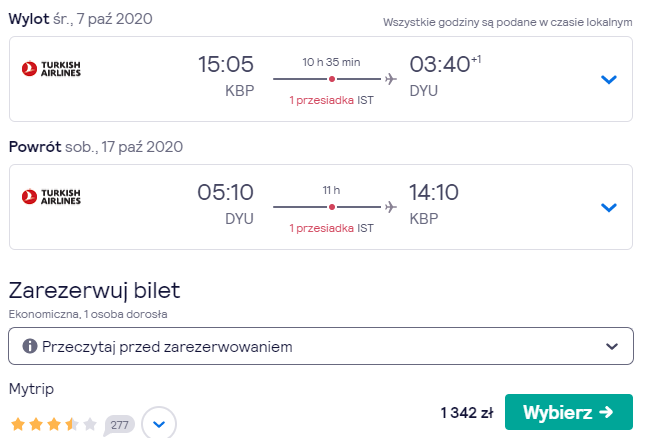Click '1 przesiadka IST' on outbound flight
Screen dimensions: 645x438
[x=332, y=100]
